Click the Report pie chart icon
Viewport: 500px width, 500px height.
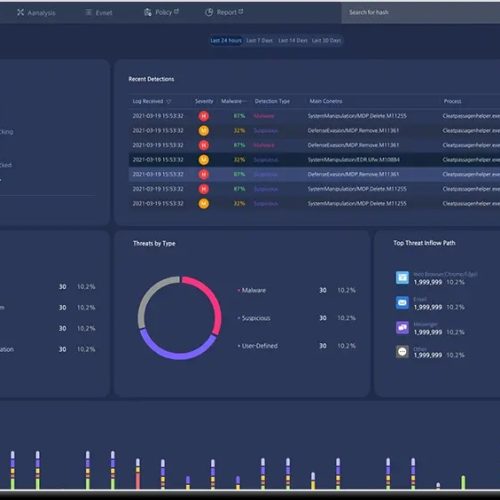[x=209, y=12]
